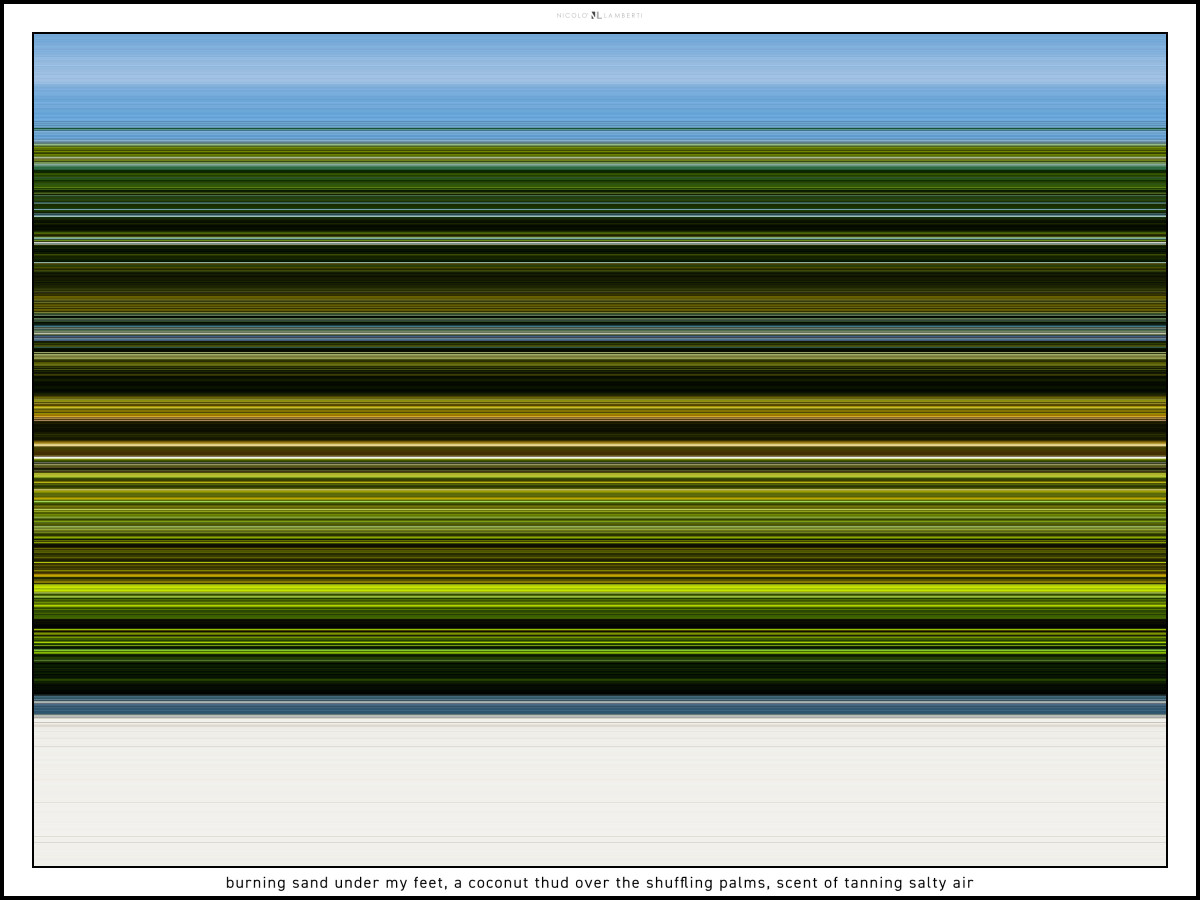This screenshot has height=900, width=1200.
Task: Click the orange-gold band in the artwork
Action: pos(600,408)
